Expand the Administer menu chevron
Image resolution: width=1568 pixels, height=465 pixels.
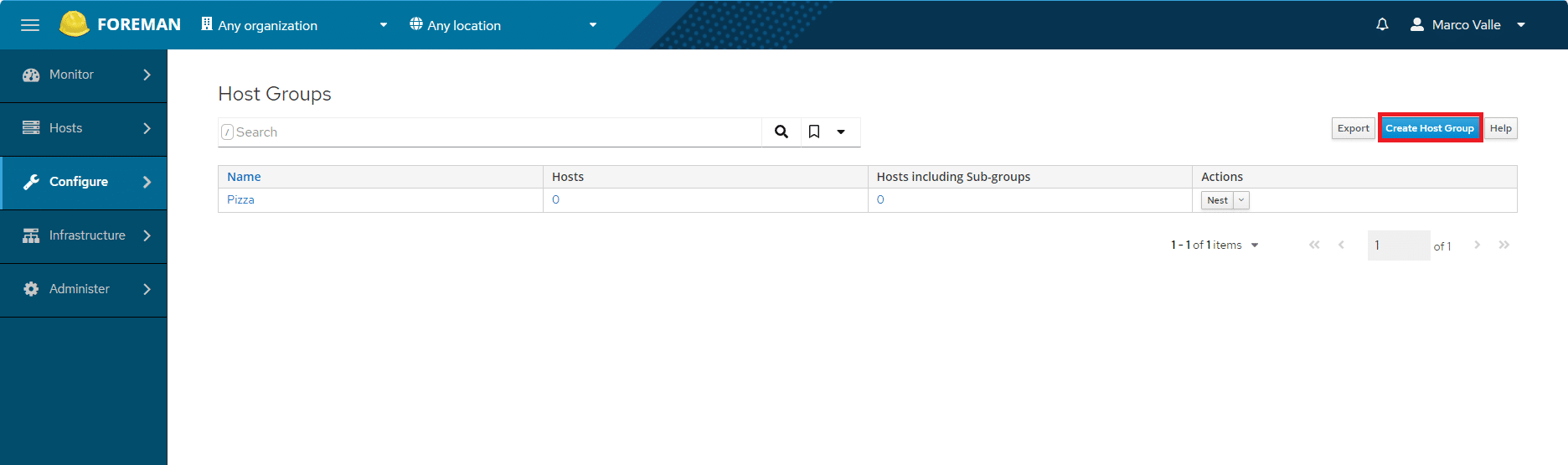coord(147,289)
